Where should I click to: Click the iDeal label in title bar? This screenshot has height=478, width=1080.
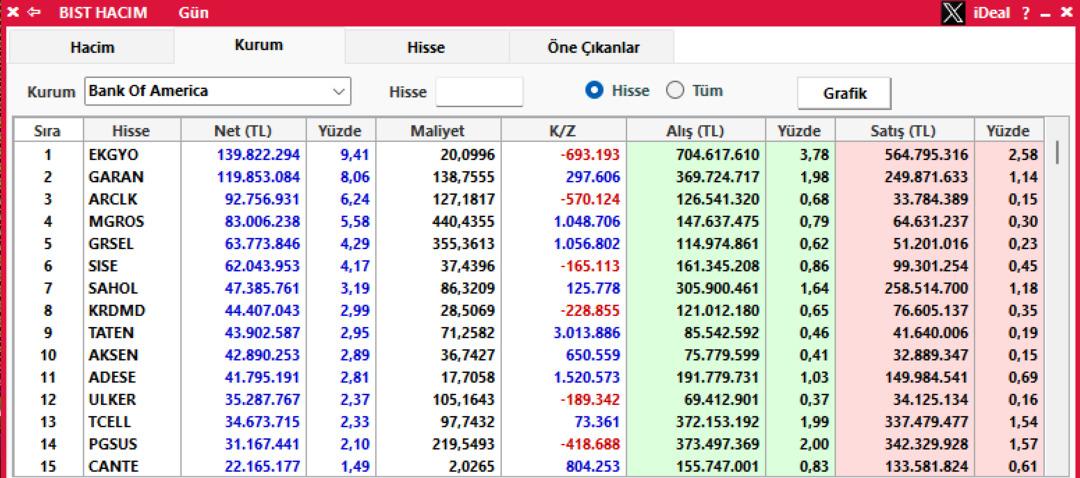click(993, 12)
